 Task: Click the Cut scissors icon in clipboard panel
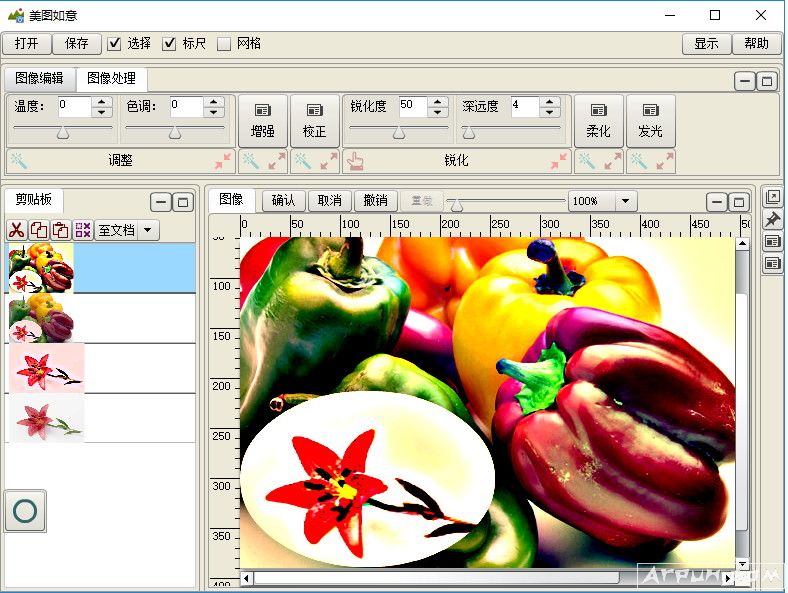point(16,230)
